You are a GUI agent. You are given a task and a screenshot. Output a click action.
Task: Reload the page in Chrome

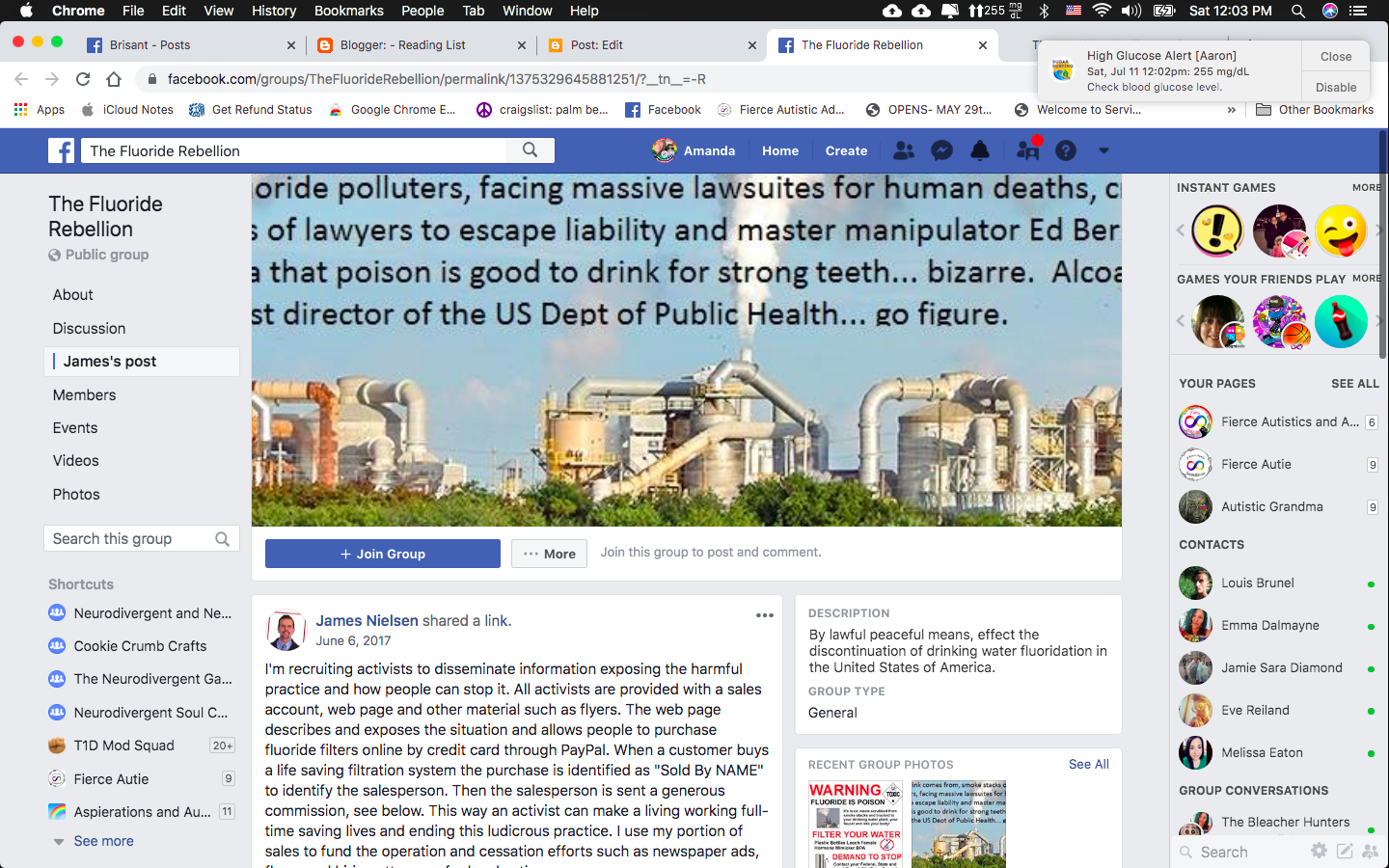[x=83, y=79]
